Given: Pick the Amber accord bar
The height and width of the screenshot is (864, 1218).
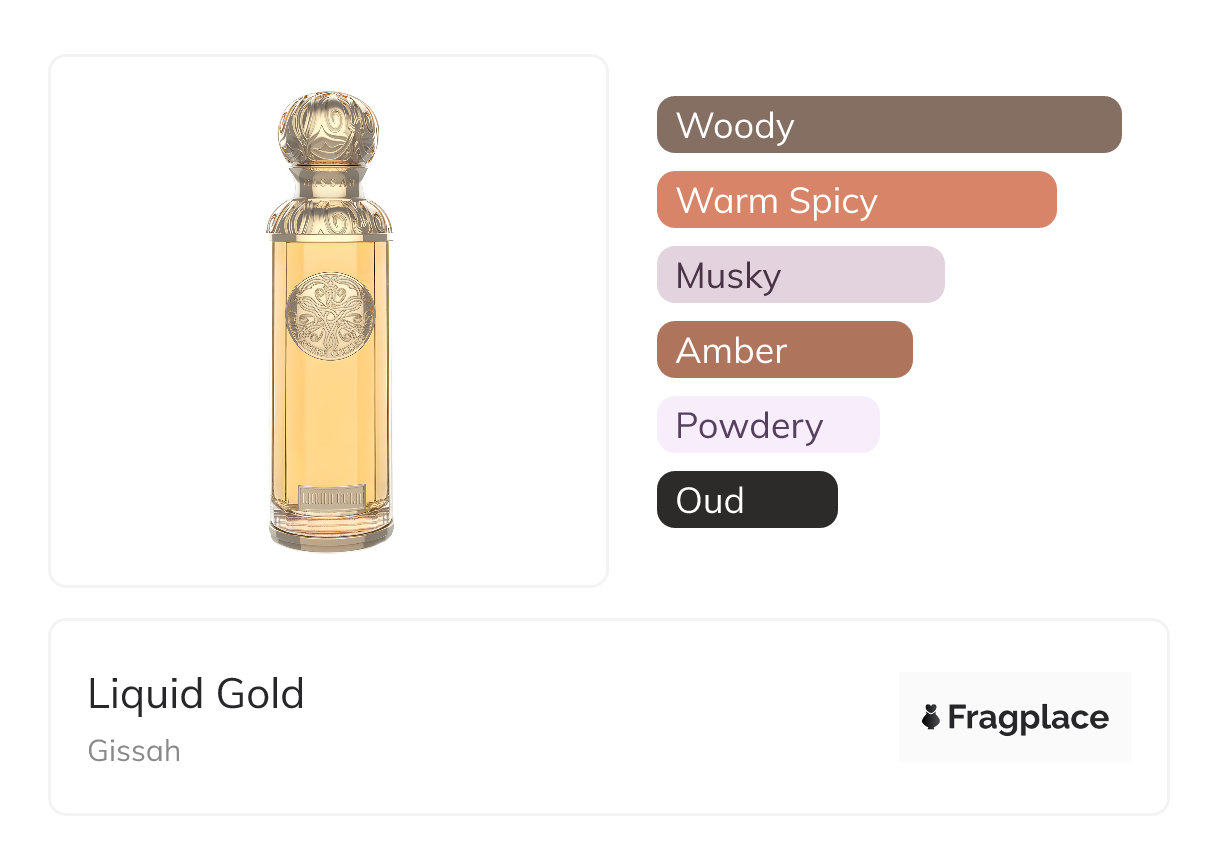Looking at the screenshot, I should click(784, 350).
